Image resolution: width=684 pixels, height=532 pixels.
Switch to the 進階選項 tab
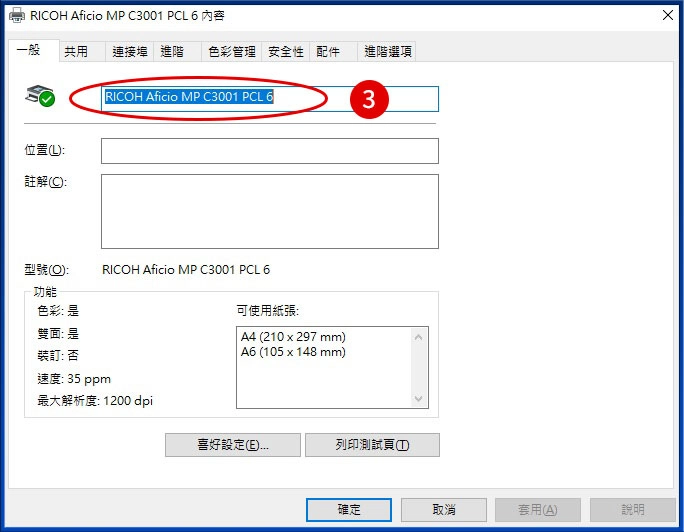(388, 51)
